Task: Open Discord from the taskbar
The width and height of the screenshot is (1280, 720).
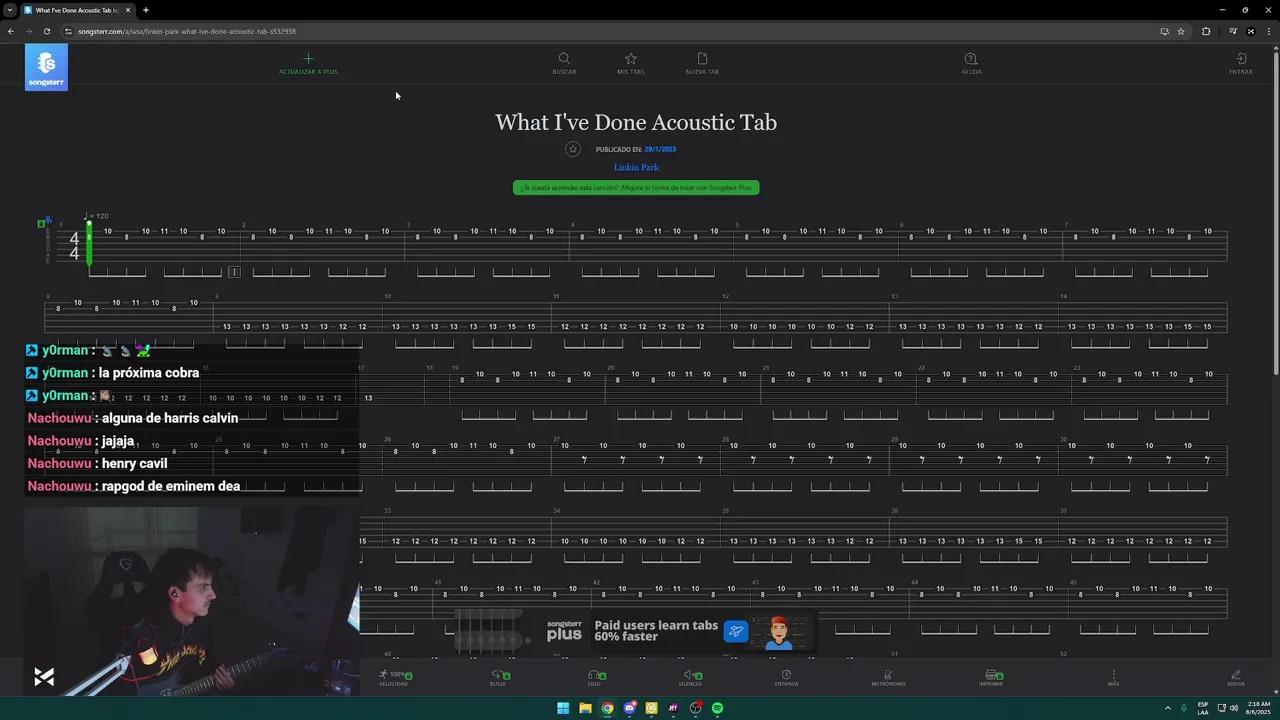Action: pyautogui.click(x=629, y=708)
